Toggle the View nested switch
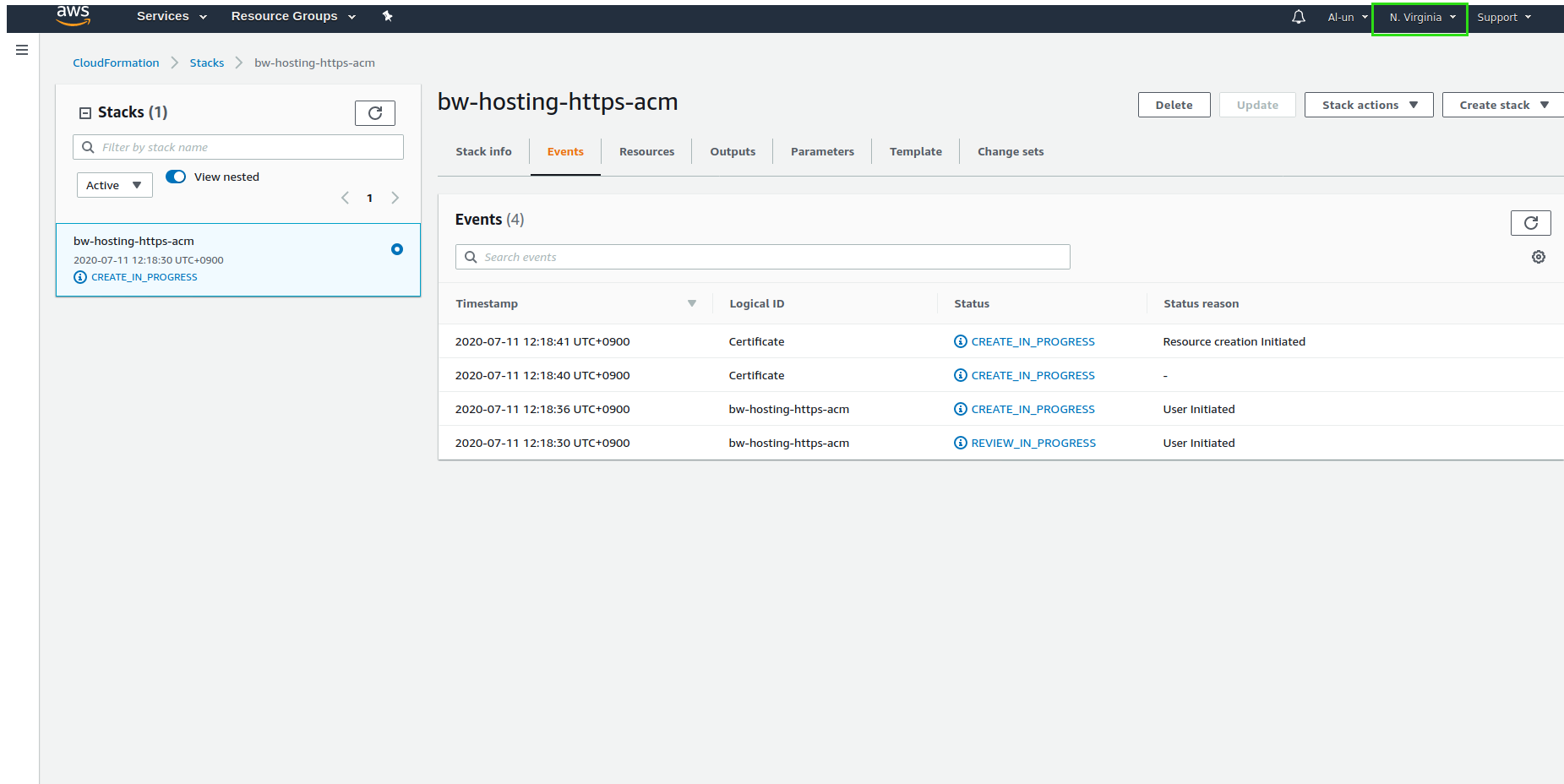This screenshot has height=784, width=1564. [176, 177]
